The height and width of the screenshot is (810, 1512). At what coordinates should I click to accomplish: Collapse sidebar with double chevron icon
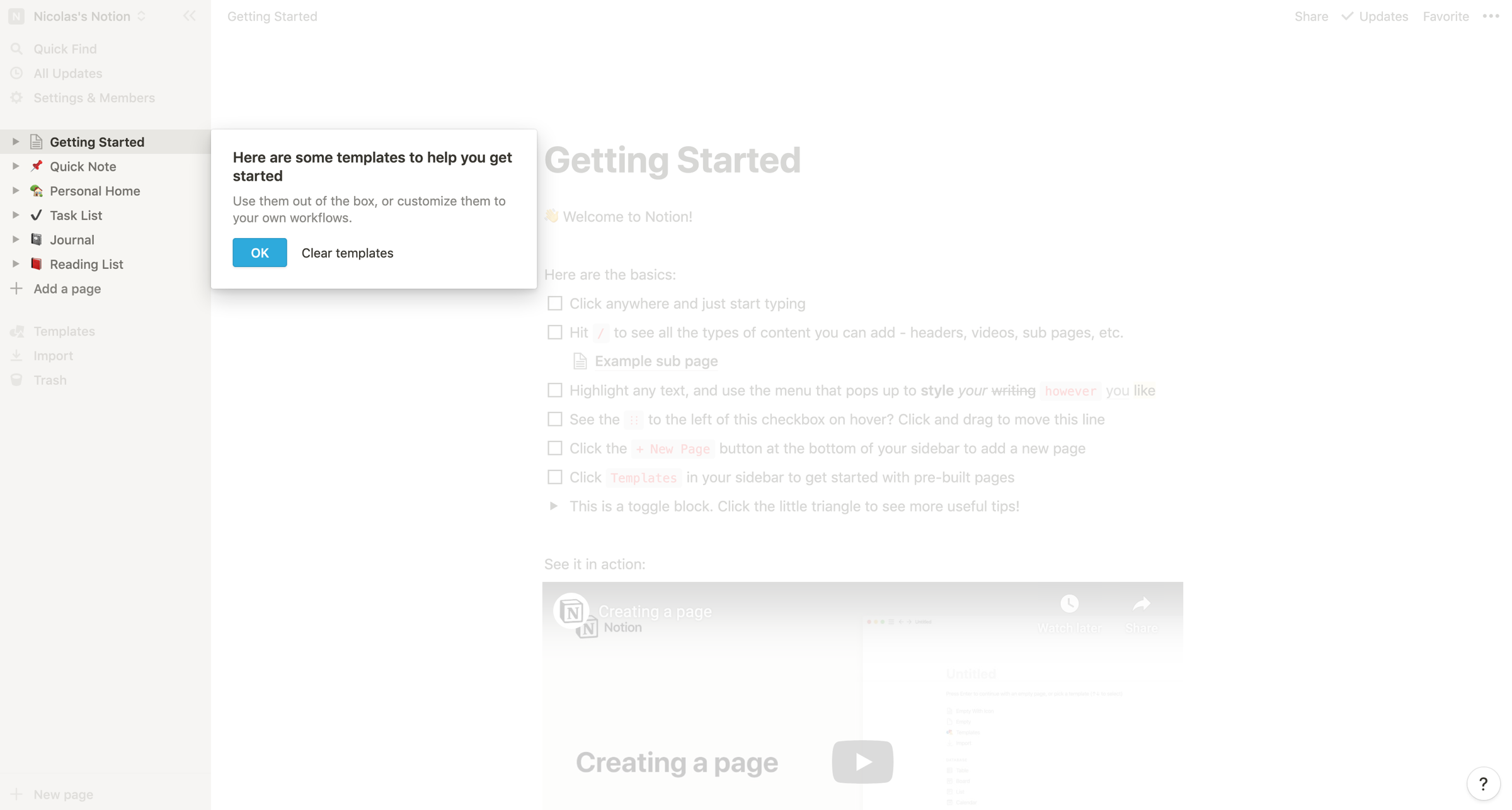189,16
